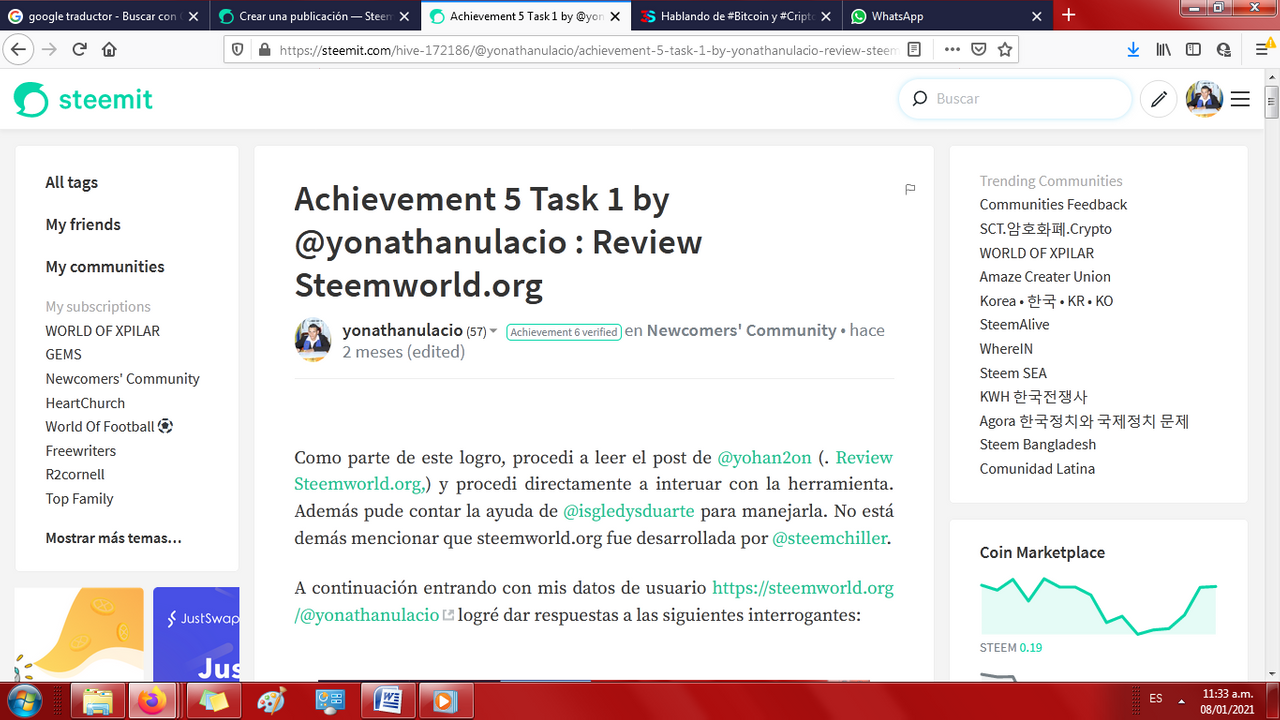Image resolution: width=1280 pixels, height=720 pixels.
Task: Open page actions three-dot menu
Action: (952, 49)
